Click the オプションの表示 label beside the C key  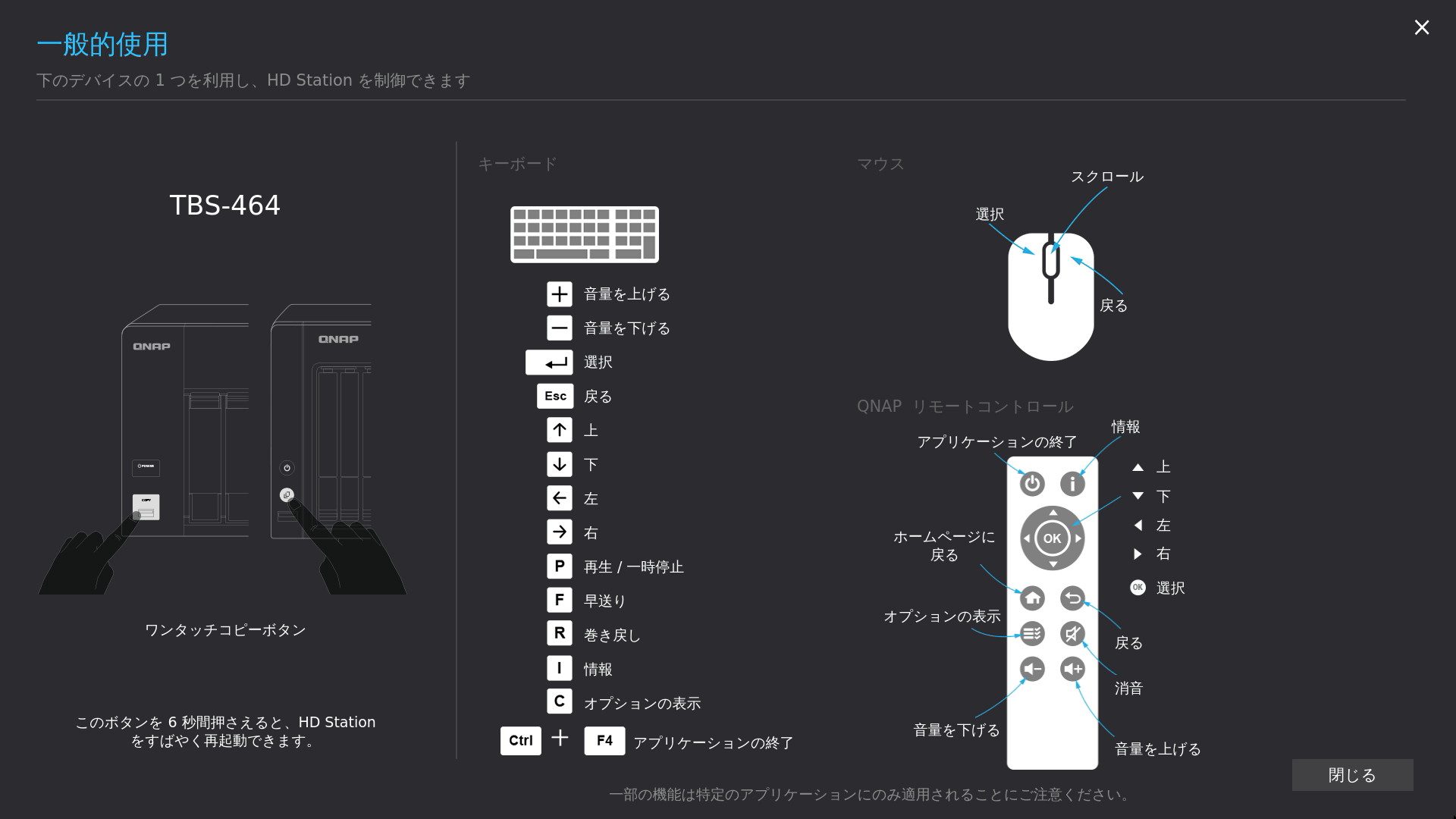point(642,704)
